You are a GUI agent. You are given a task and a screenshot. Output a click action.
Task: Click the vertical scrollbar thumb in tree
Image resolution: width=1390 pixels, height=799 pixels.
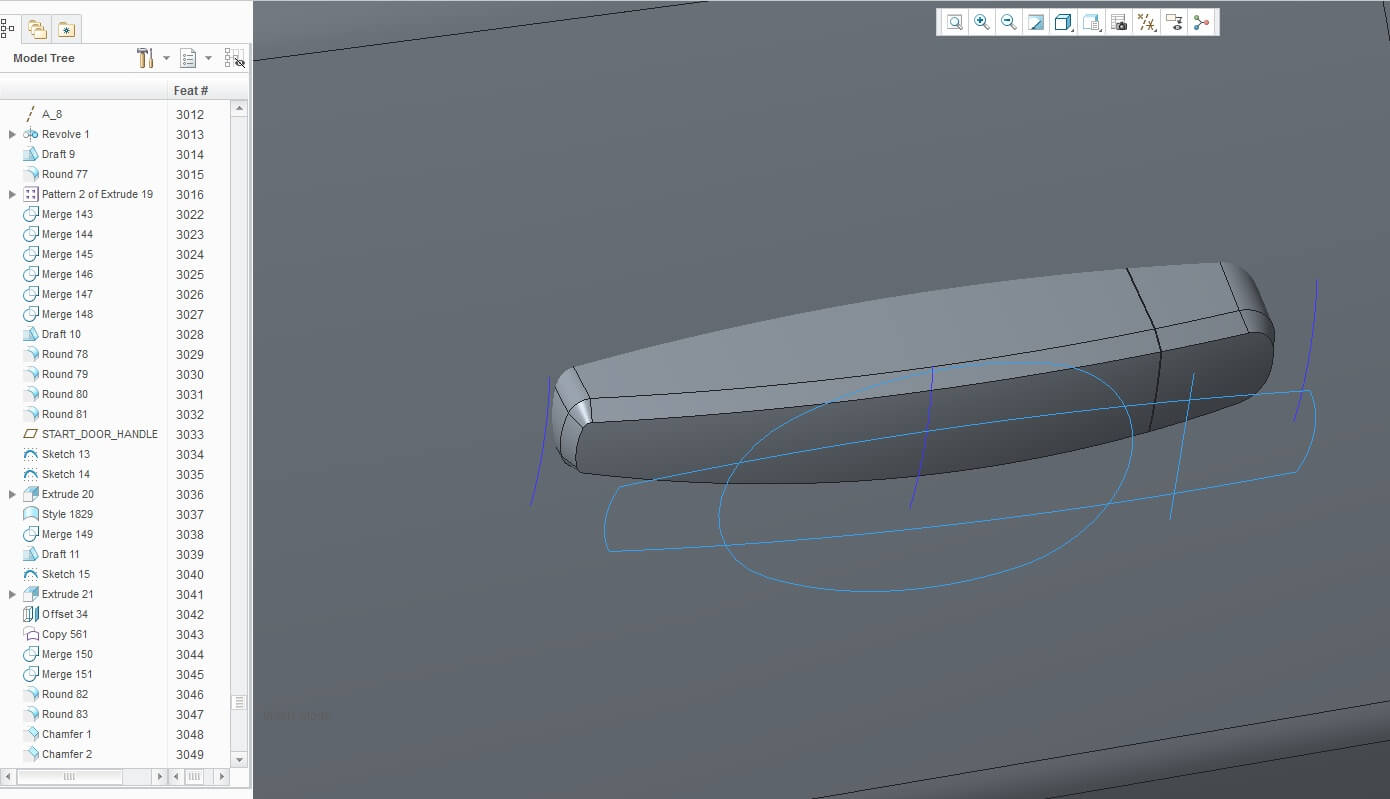pyautogui.click(x=239, y=703)
